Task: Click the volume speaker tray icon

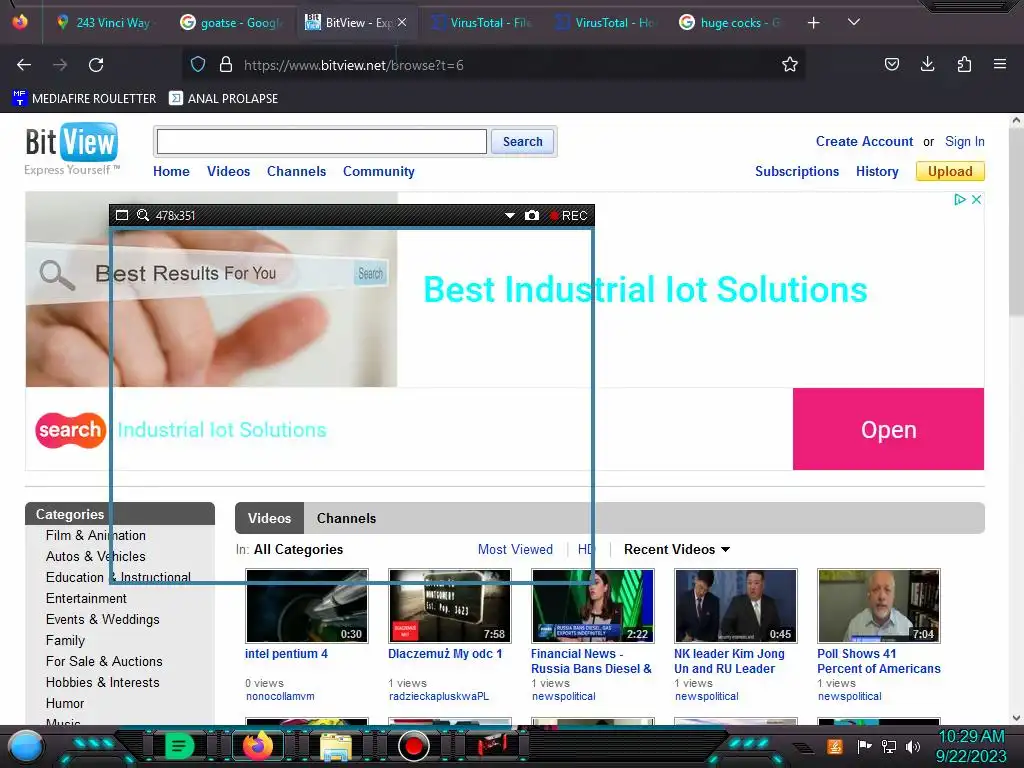Action: point(912,746)
